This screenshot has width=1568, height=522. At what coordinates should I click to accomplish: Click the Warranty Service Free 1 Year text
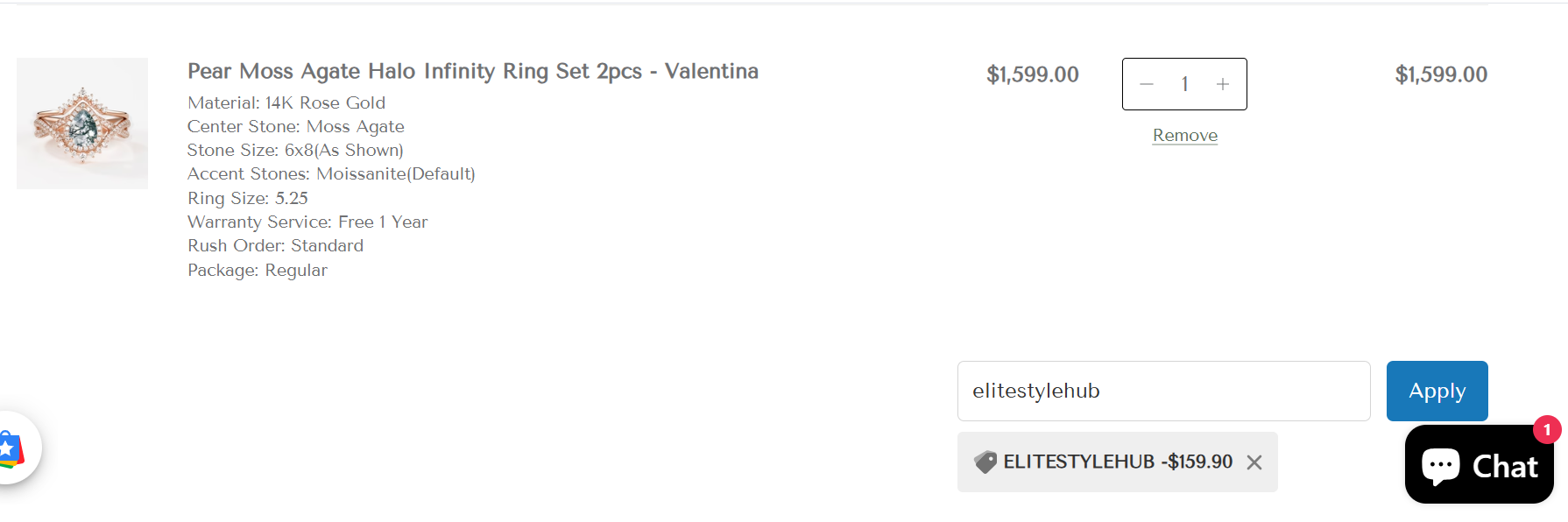307,222
